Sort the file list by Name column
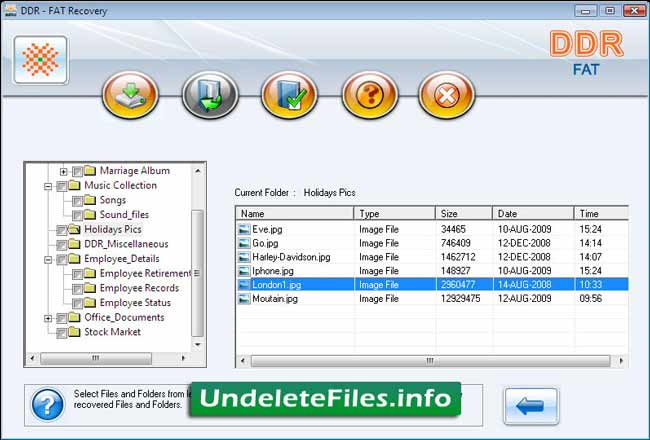650x440 pixels. pos(295,214)
